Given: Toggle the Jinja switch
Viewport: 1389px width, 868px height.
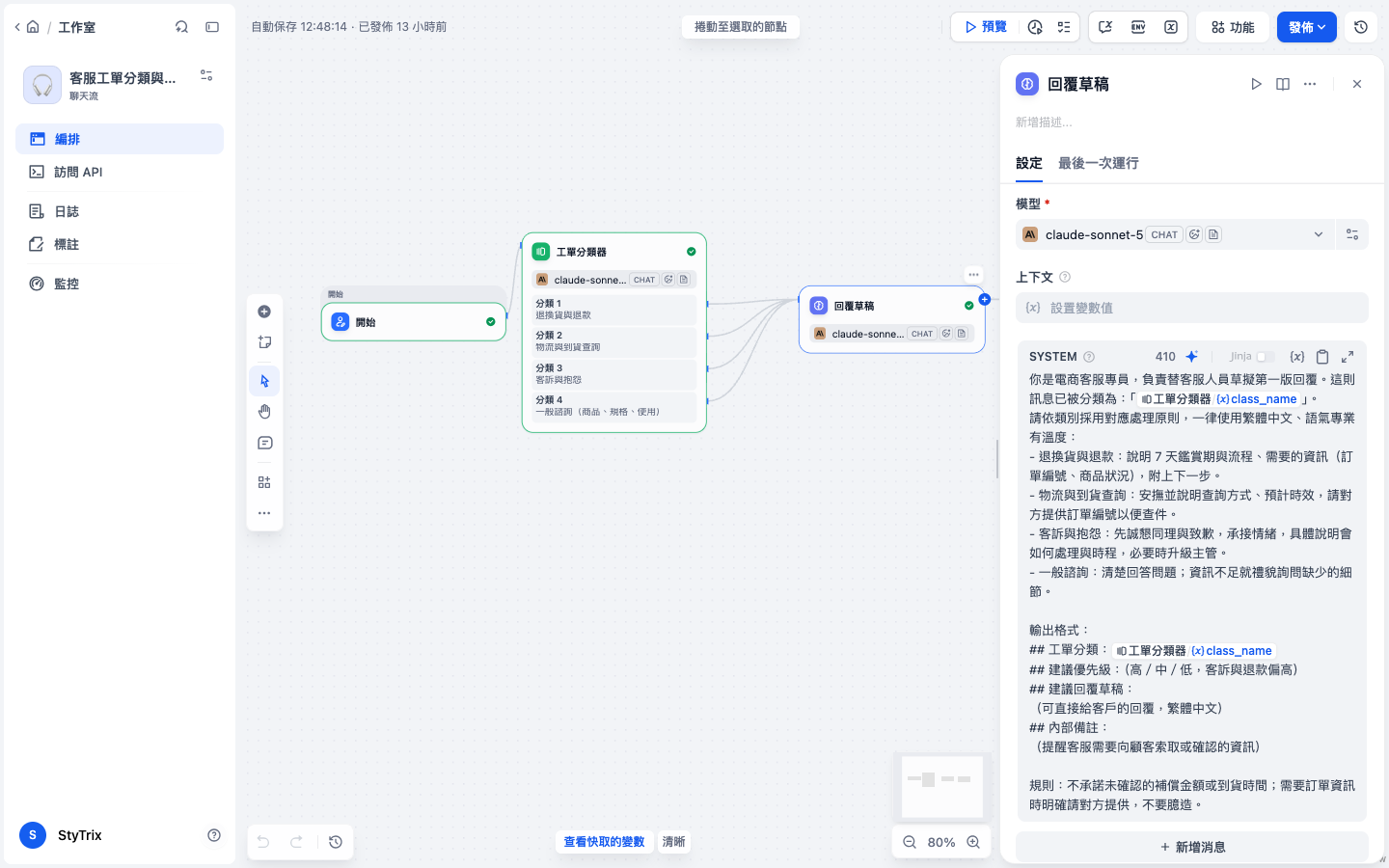Looking at the screenshot, I should [1265, 356].
